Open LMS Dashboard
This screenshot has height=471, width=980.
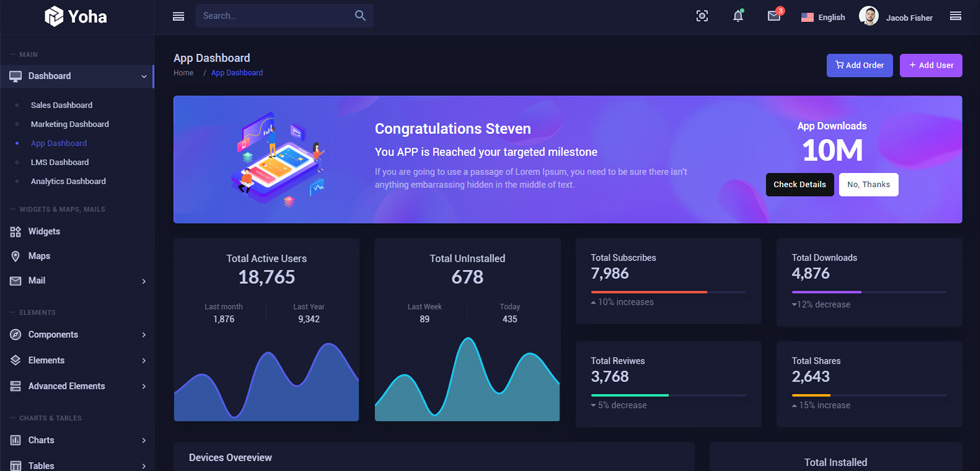[x=59, y=162]
